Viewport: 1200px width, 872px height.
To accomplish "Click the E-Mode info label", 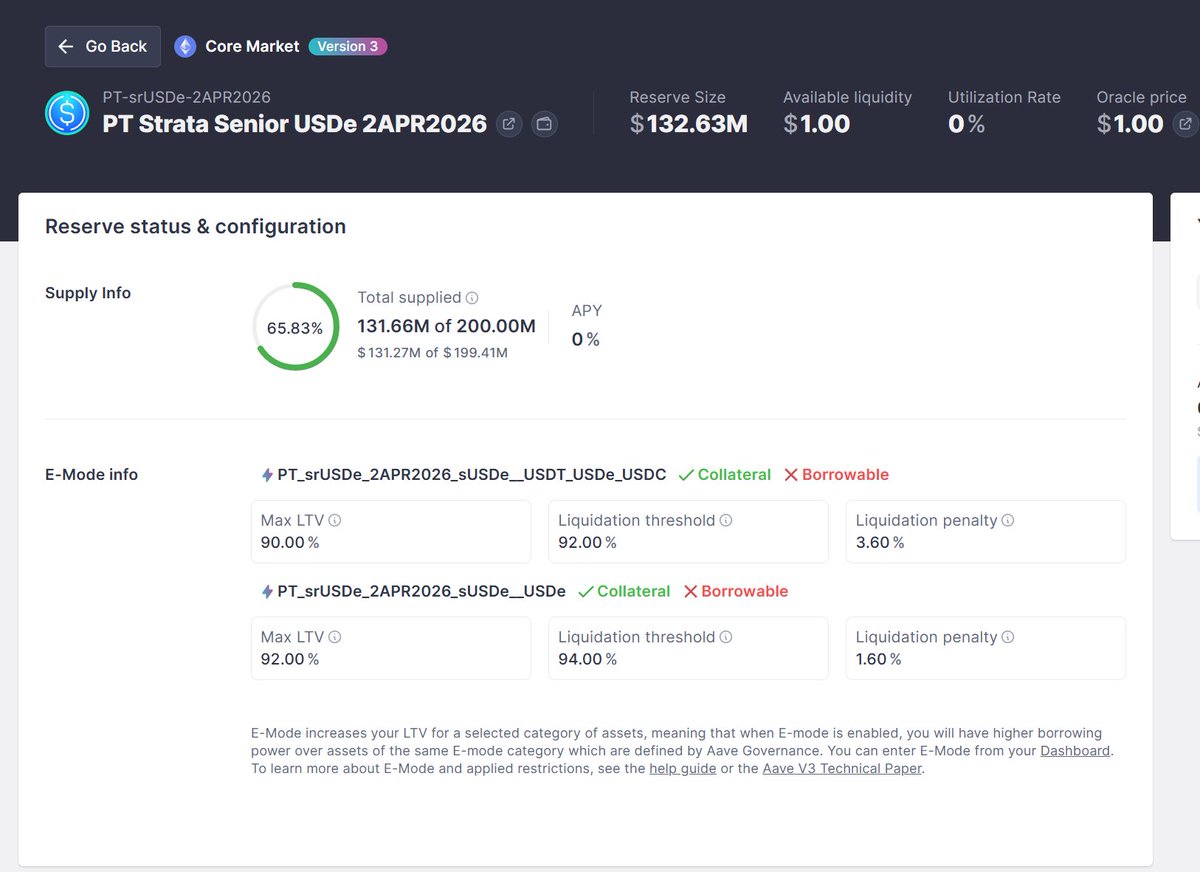I will coord(92,475).
